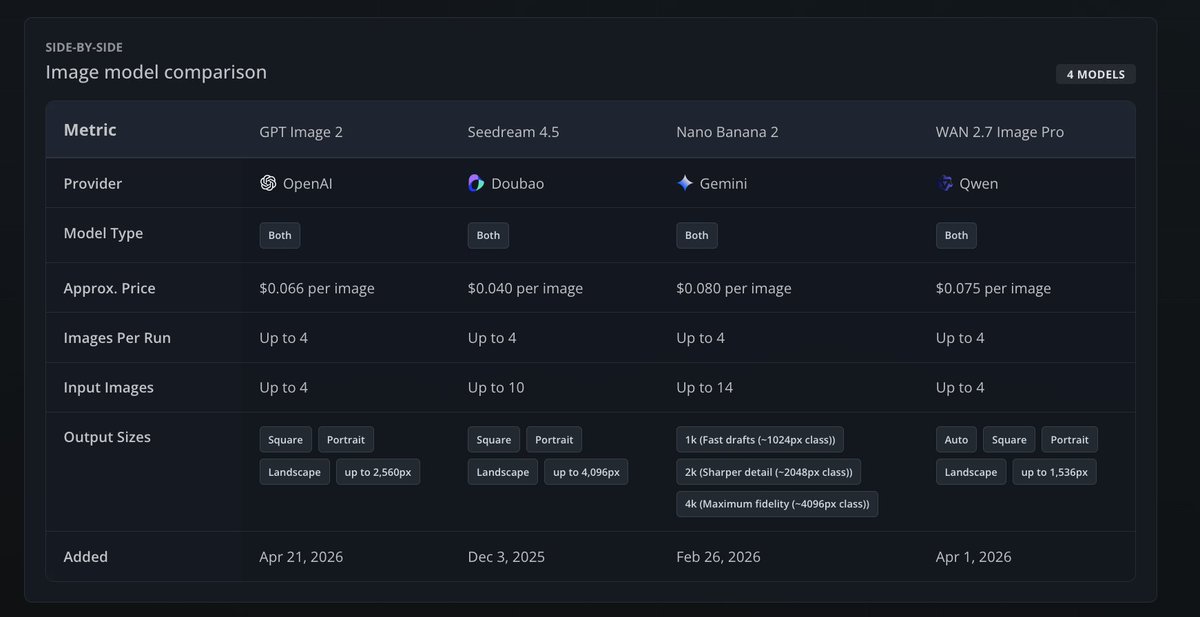Click Up to 14 input images value
Screen dimensions: 1200x617
click(705, 387)
